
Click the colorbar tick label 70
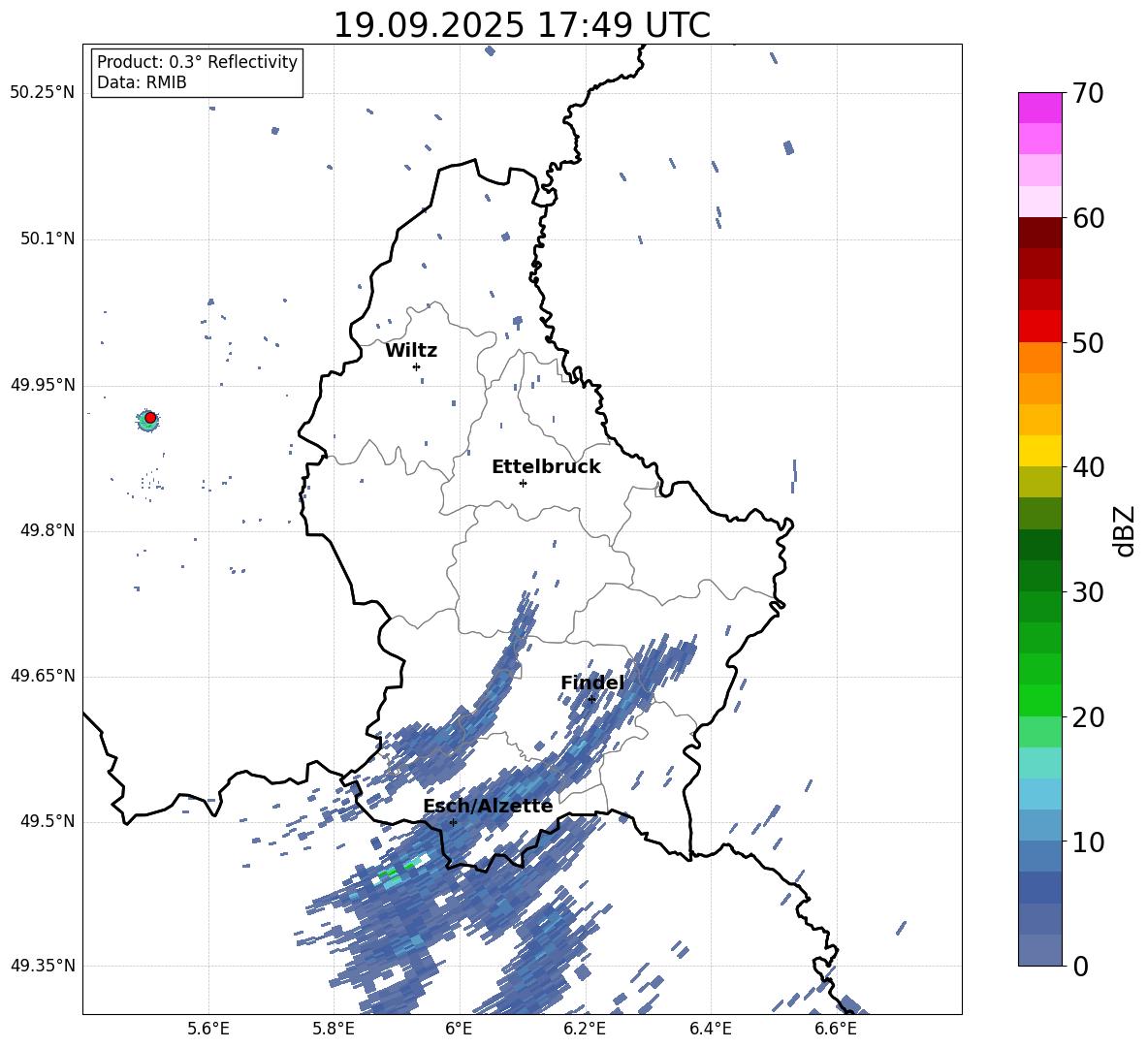pos(1088,94)
